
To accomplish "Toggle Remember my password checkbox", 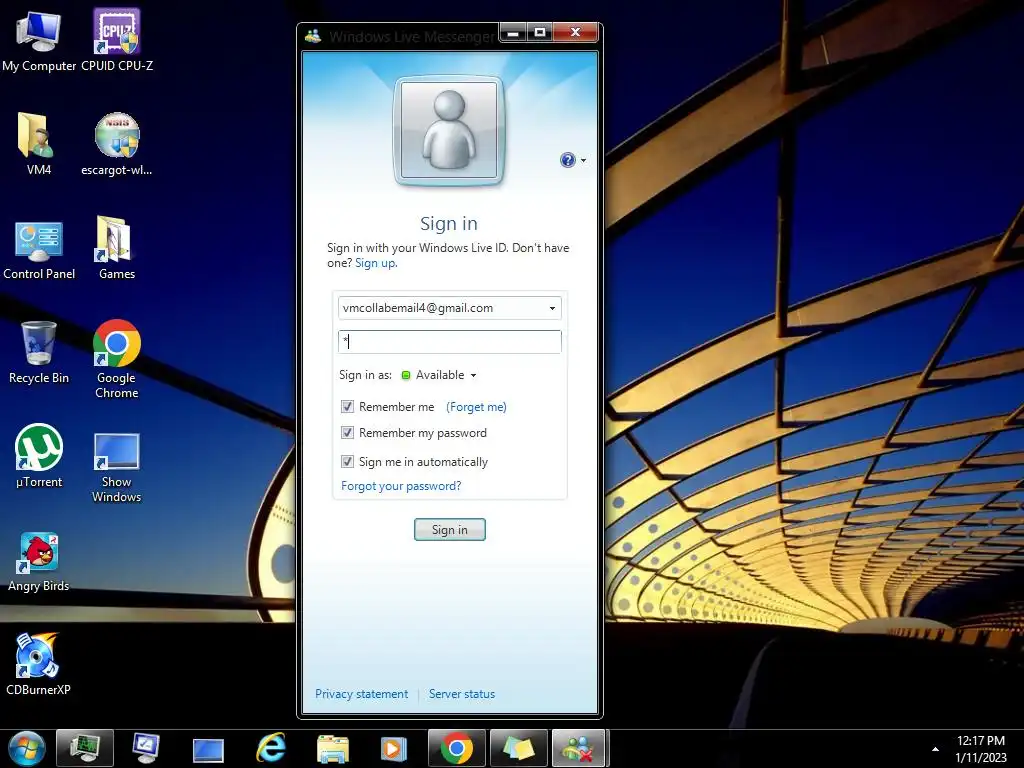I will coord(347,433).
